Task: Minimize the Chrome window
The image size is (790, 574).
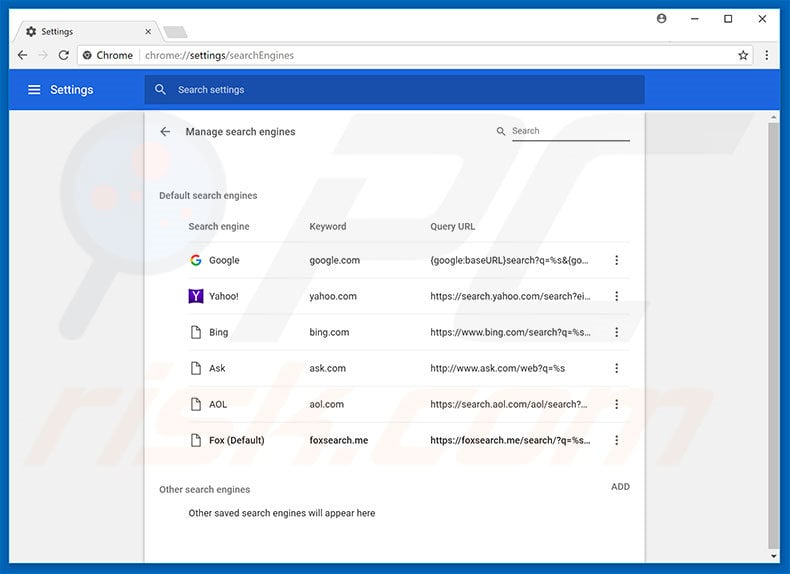Action: (x=695, y=19)
